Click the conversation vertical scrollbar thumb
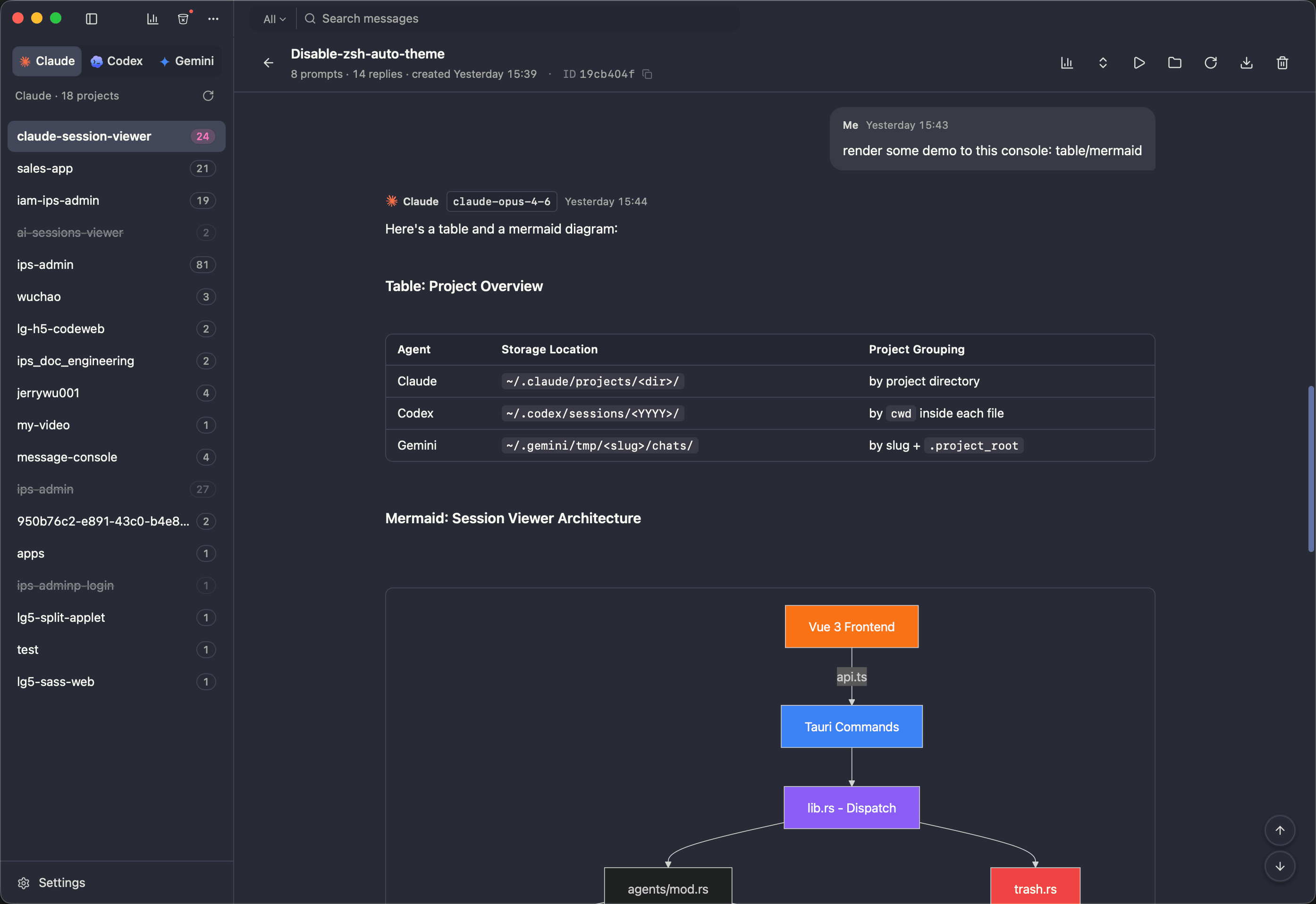The width and height of the screenshot is (1316, 904). 1311,469
